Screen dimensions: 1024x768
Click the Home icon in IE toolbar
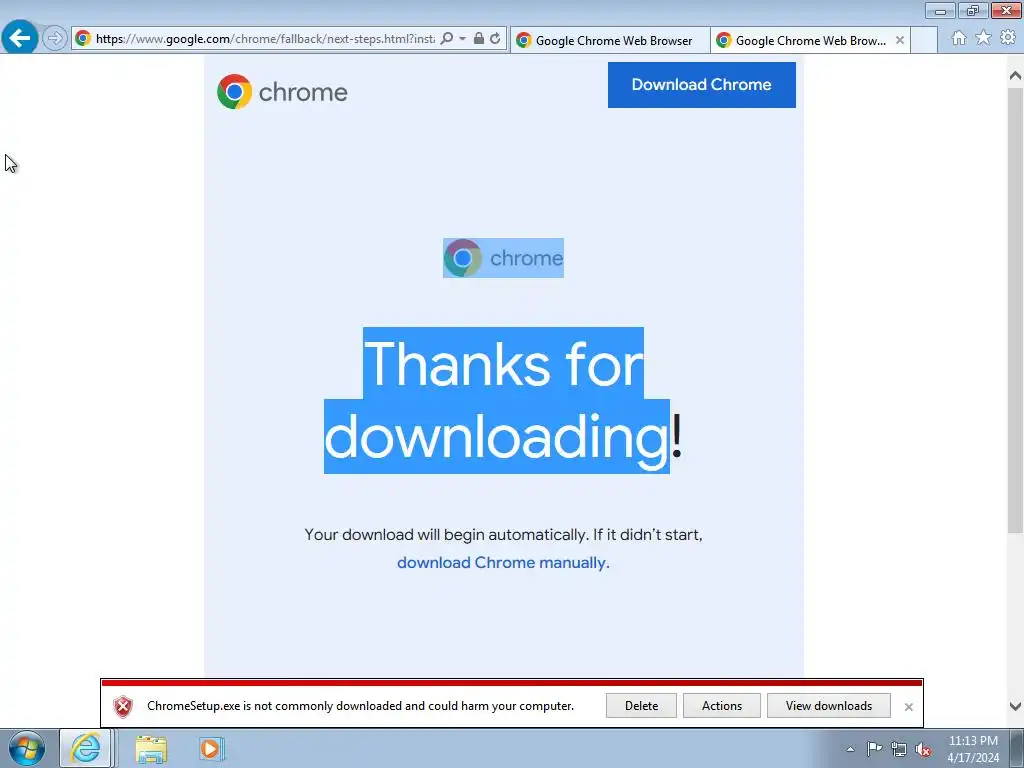pyautogui.click(x=959, y=38)
